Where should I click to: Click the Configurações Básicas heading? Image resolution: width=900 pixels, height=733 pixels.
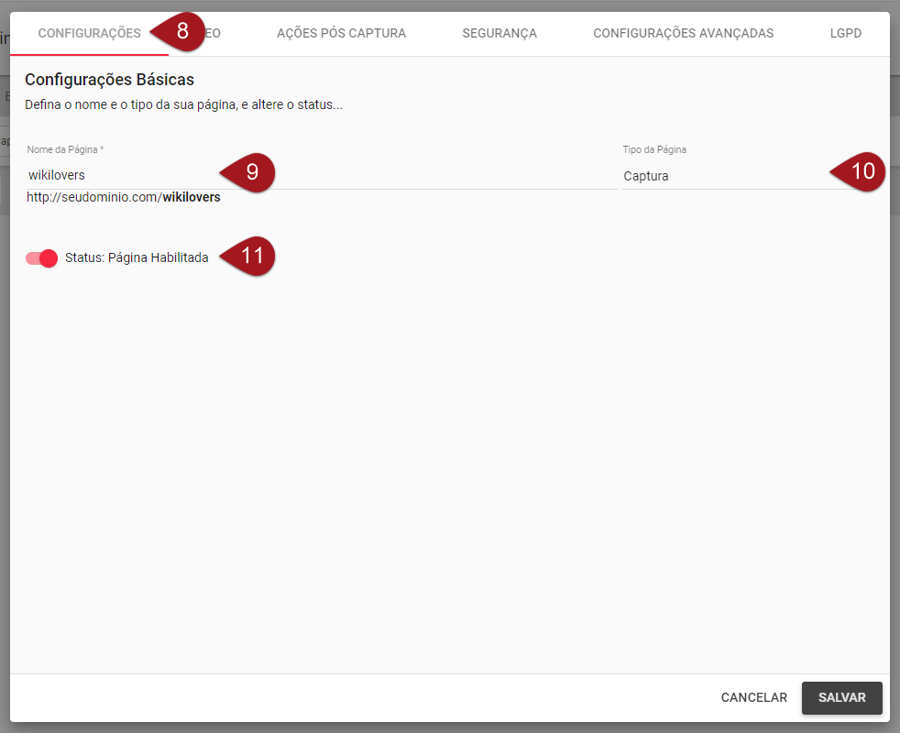(x=109, y=79)
